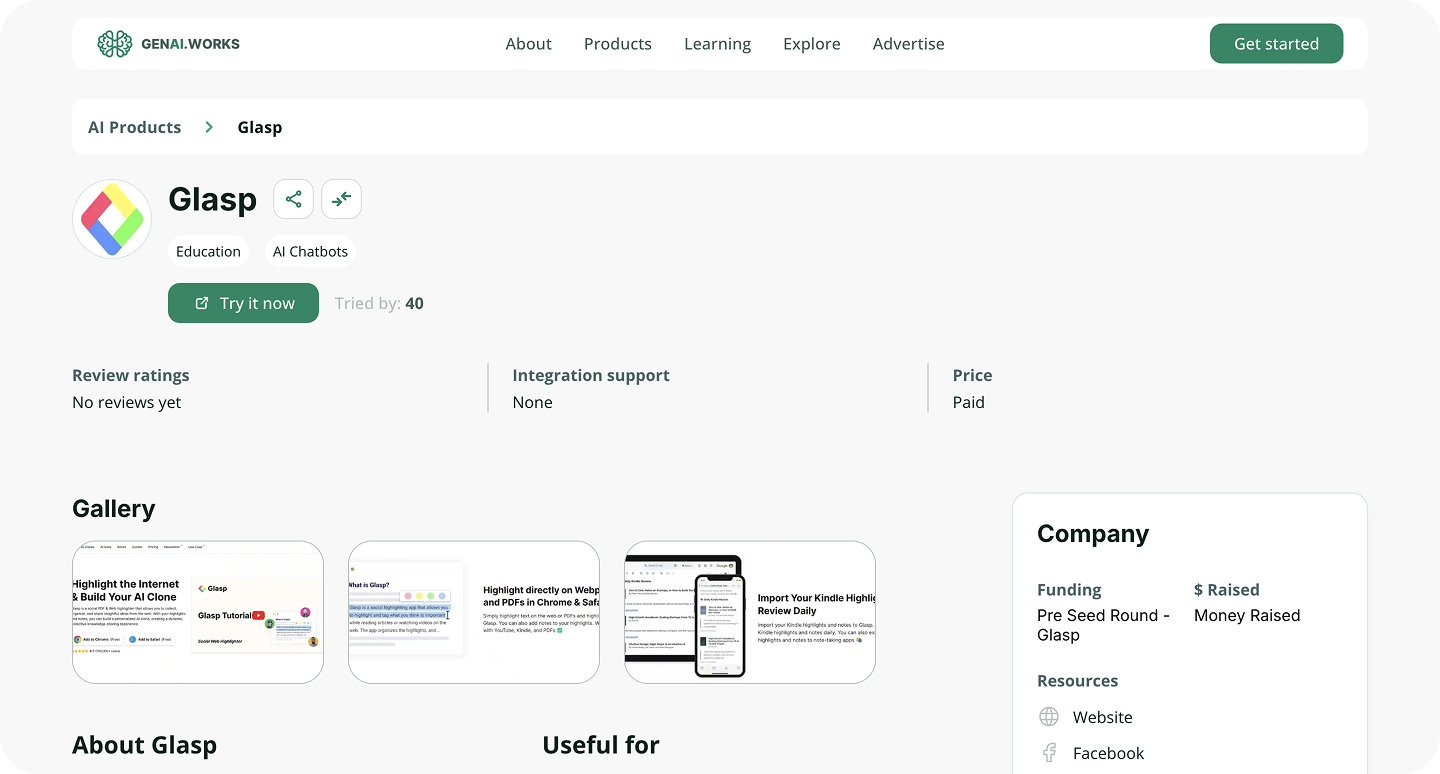The width and height of the screenshot is (1440, 774).
Task: Click the GenAI.Works brain logo
Action: point(115,44)
